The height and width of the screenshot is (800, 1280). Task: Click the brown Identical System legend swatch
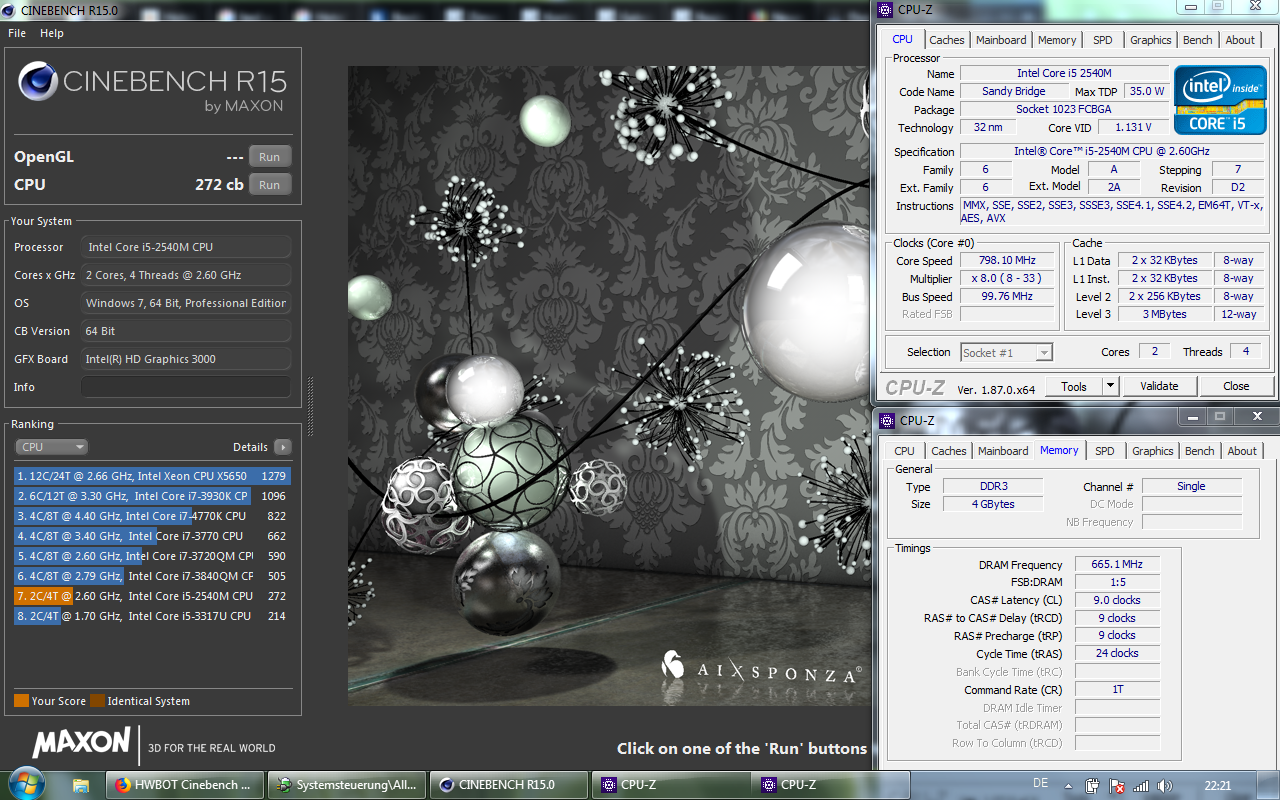click(97, 701)
